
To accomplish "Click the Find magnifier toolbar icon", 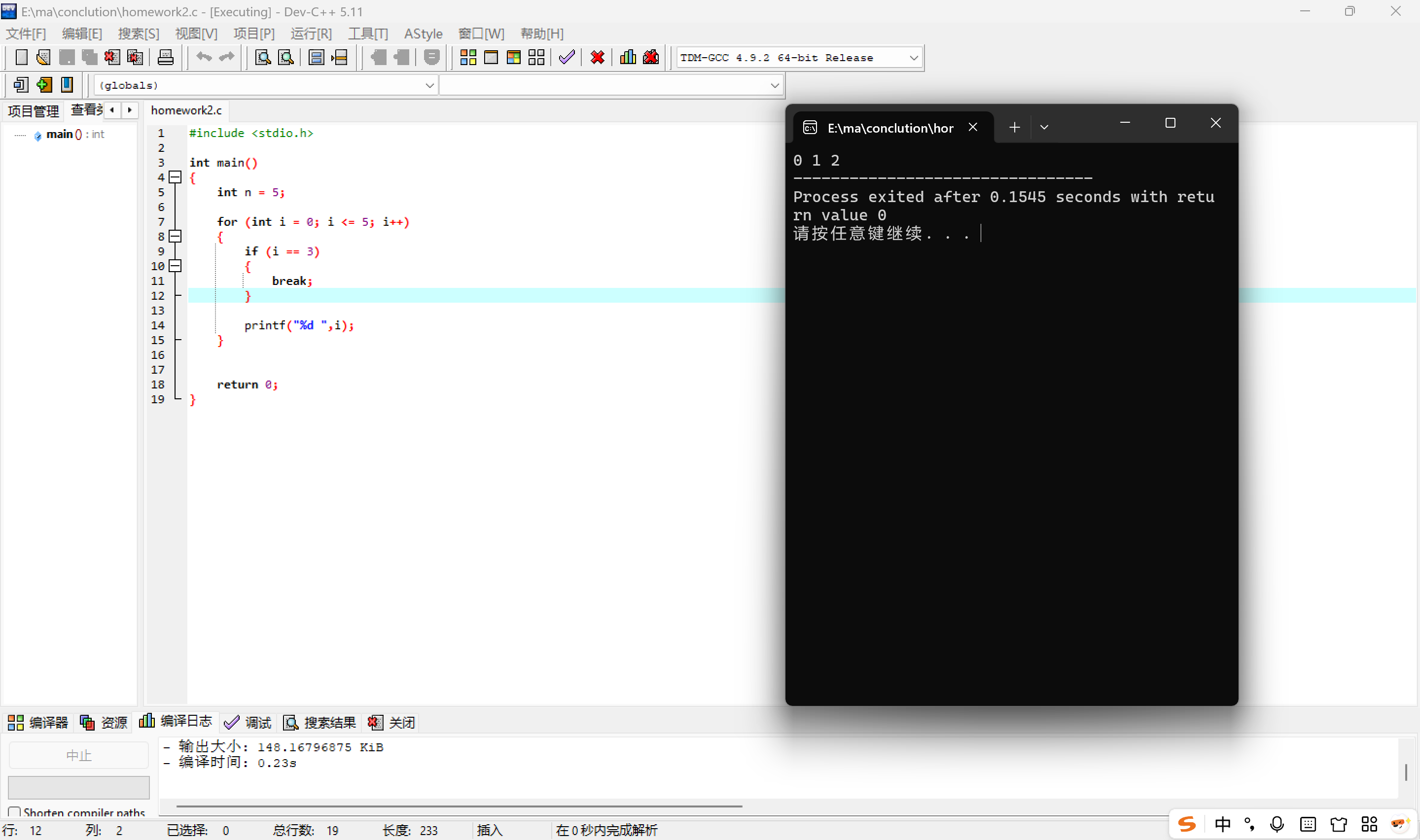I will click(263, 57).
